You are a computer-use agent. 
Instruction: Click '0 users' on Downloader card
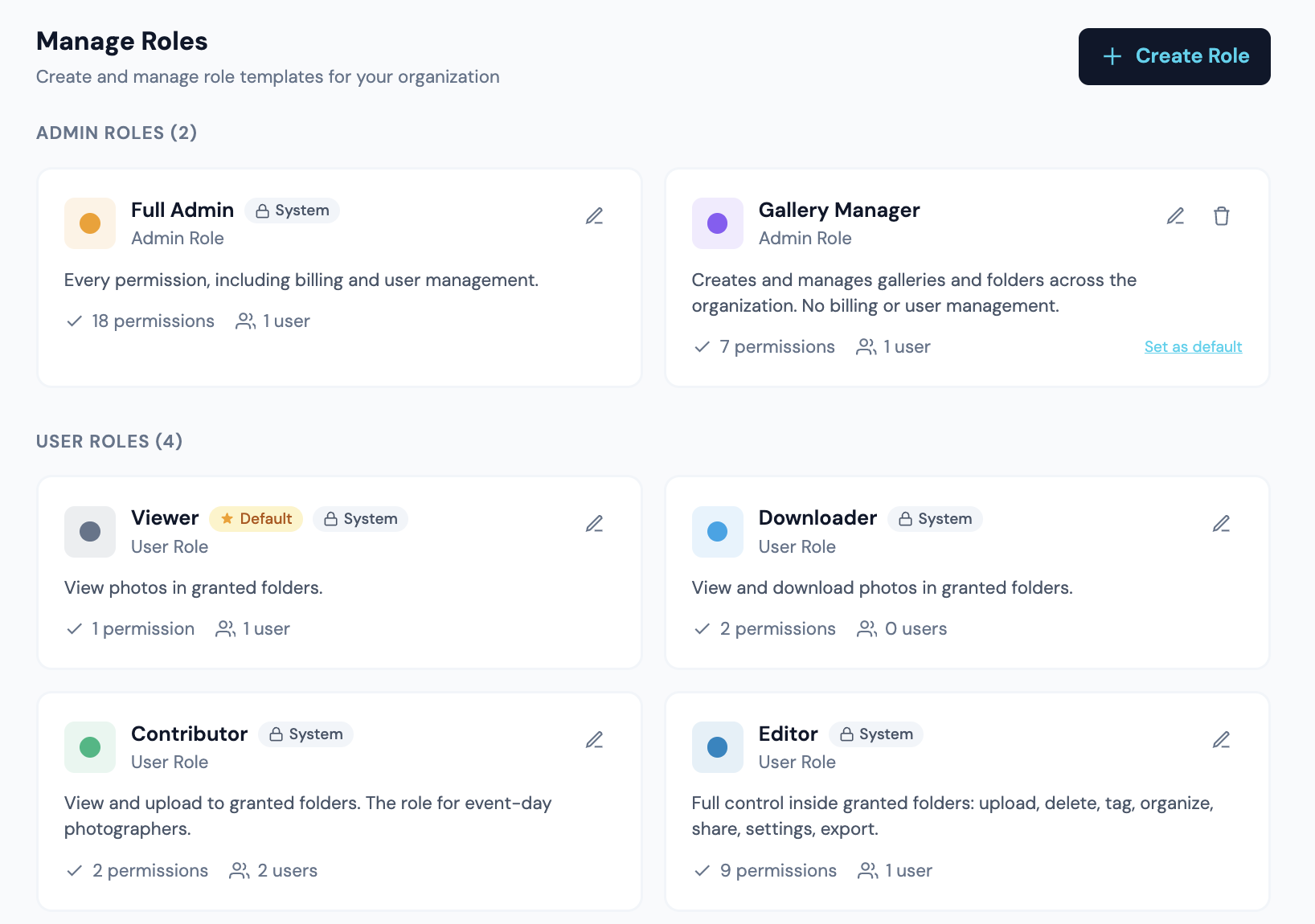point(902,629)
